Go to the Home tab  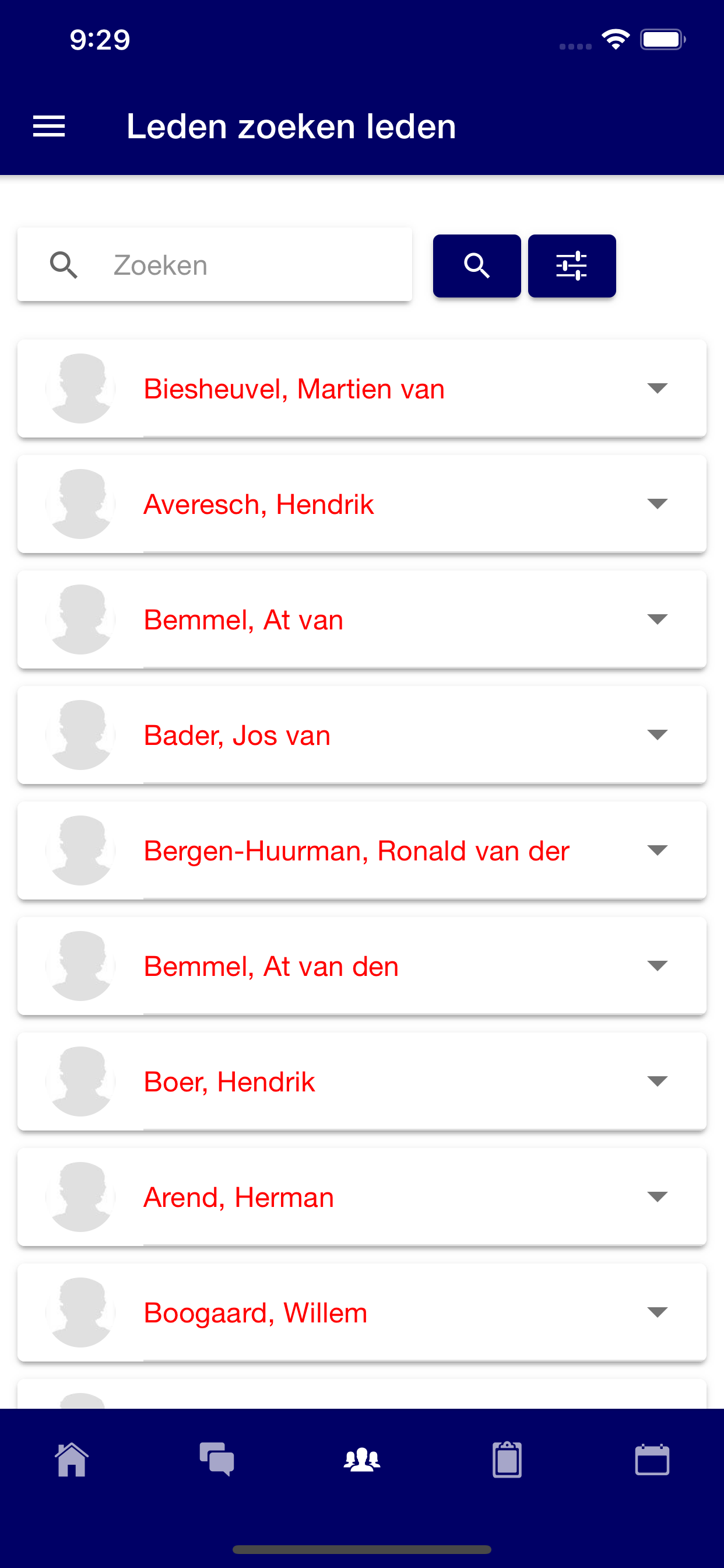point(72,1459)
